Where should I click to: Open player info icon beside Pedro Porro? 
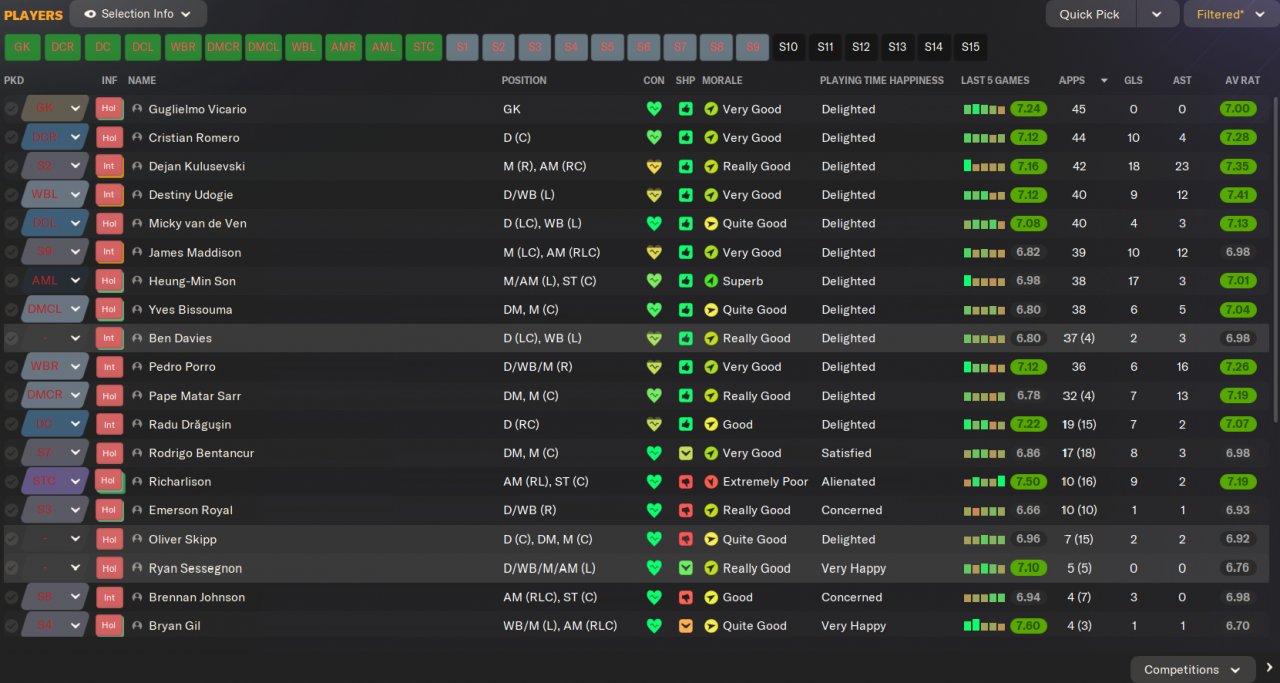137,367
